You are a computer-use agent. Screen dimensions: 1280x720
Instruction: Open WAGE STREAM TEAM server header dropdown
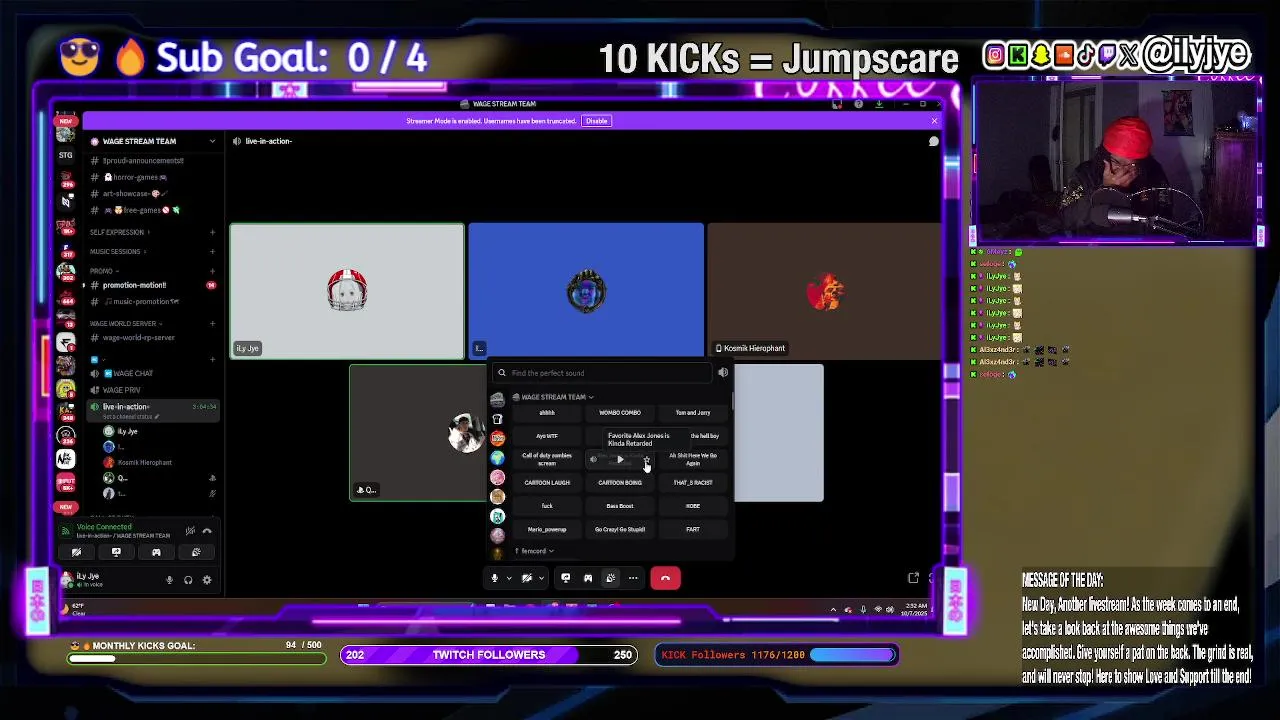[x=152, y=141]
